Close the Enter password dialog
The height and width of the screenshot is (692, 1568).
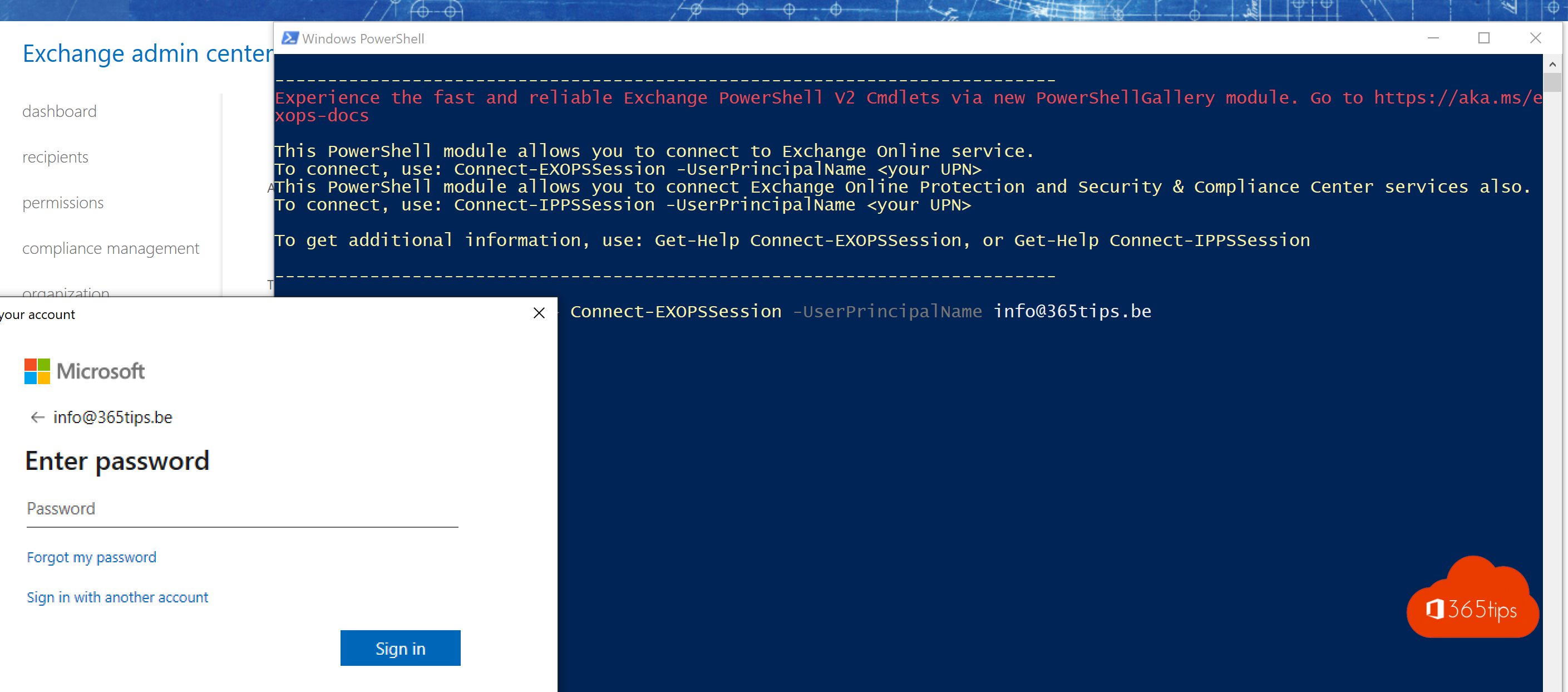[540, 313]
